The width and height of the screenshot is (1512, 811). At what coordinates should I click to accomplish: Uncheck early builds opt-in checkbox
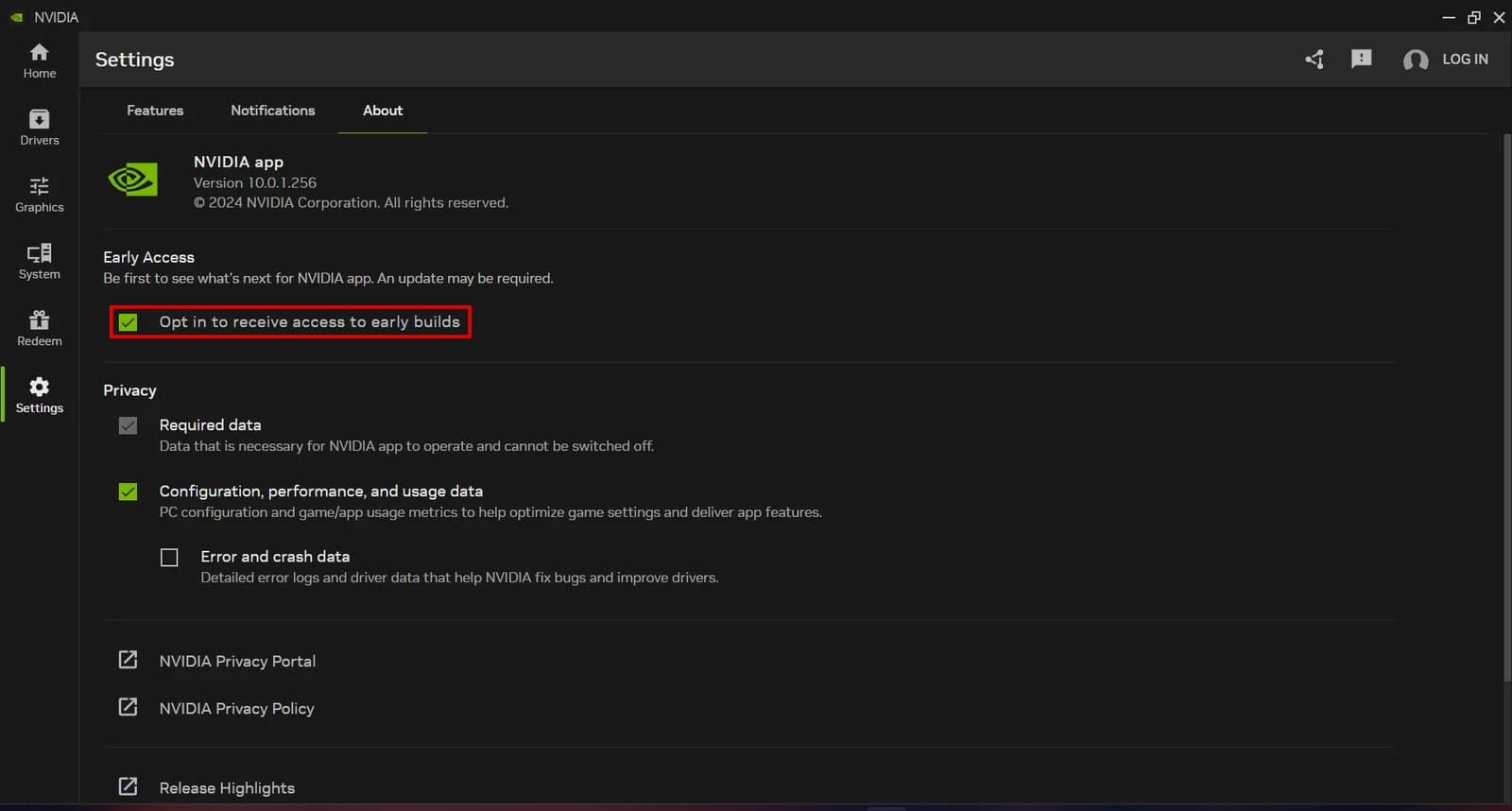(129, 322)
